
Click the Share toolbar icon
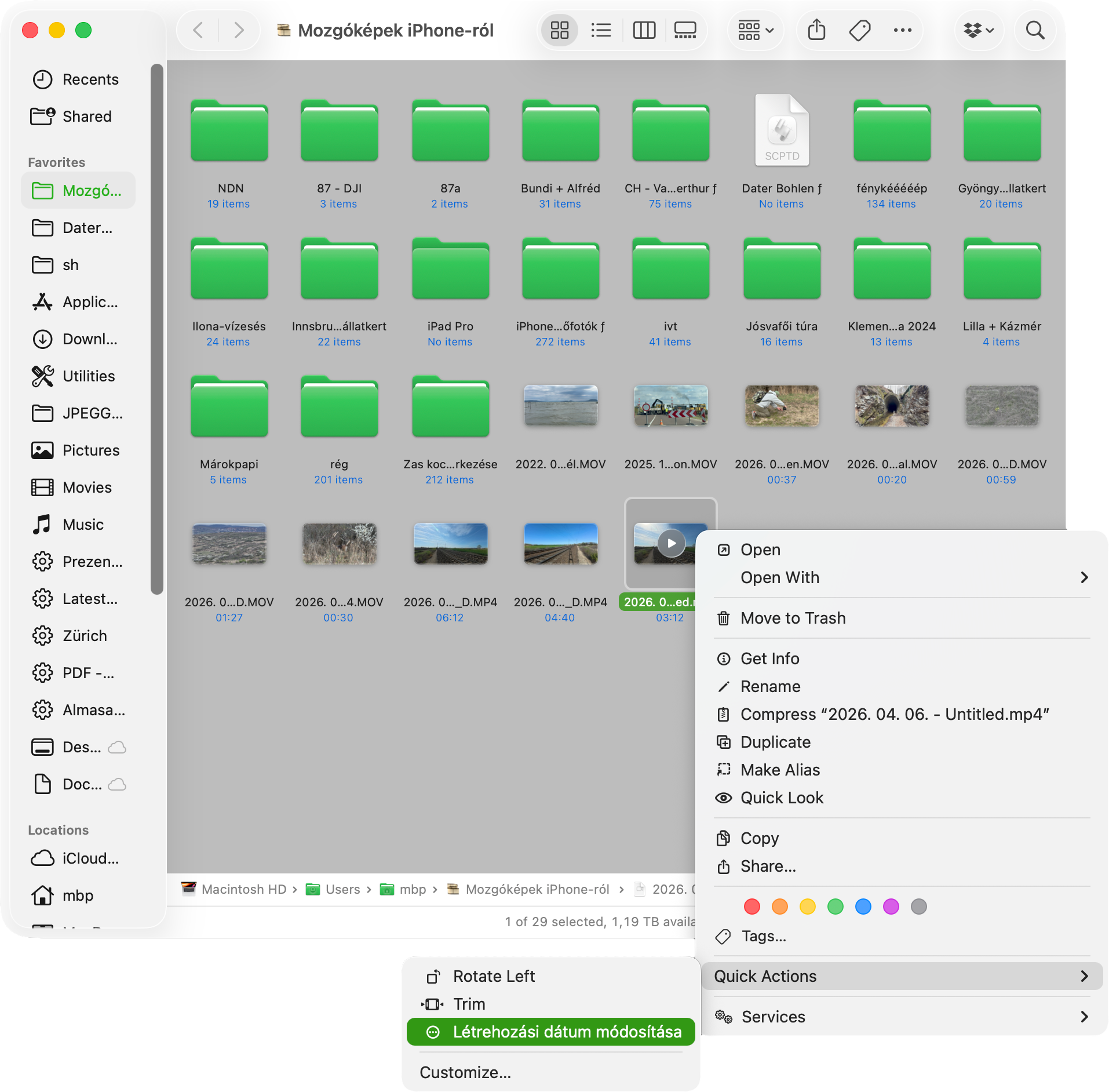(x=816, y=30)
